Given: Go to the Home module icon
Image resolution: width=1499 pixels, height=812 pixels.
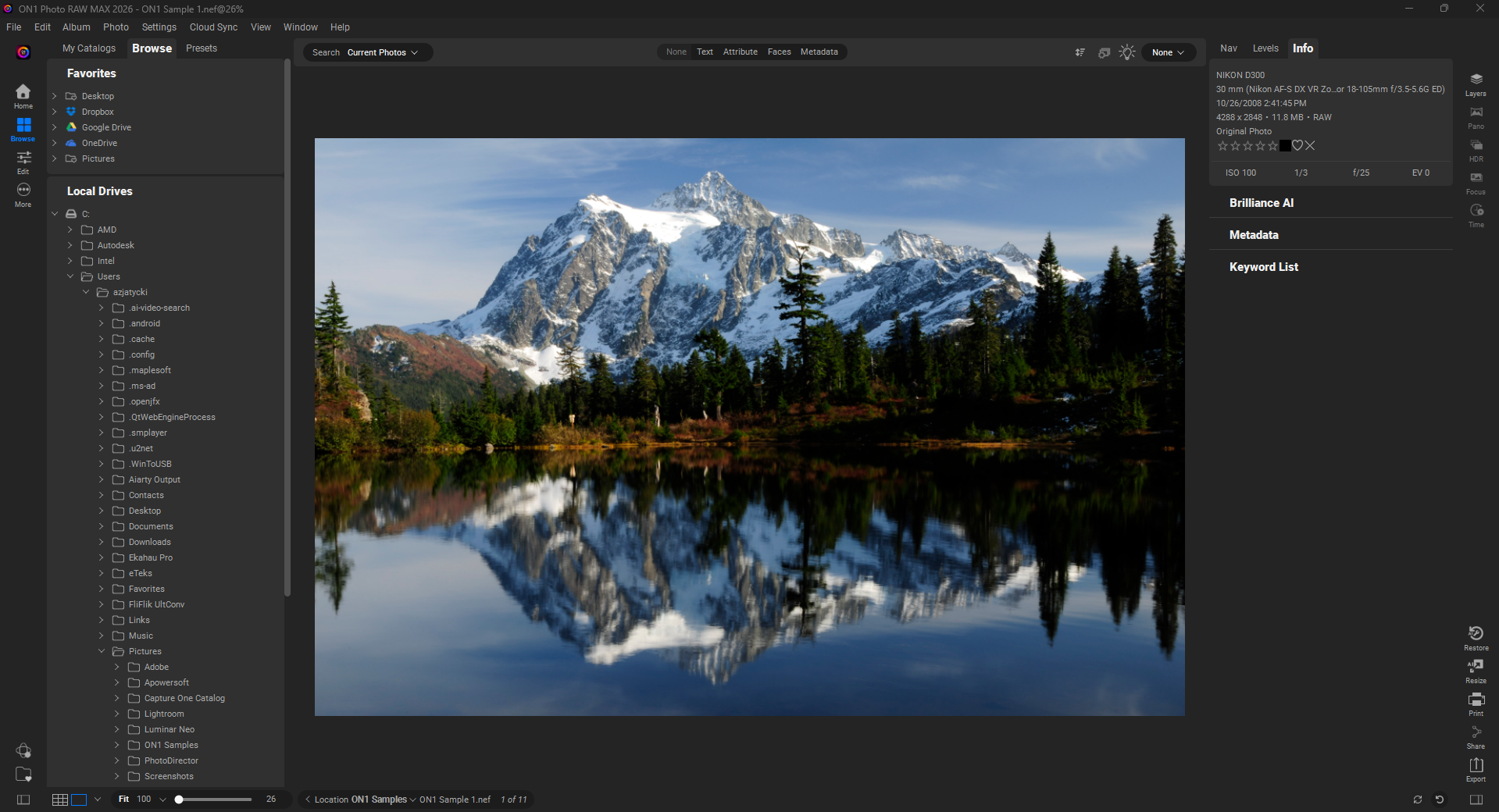Looking at the screenshot, I should [23, 95].
